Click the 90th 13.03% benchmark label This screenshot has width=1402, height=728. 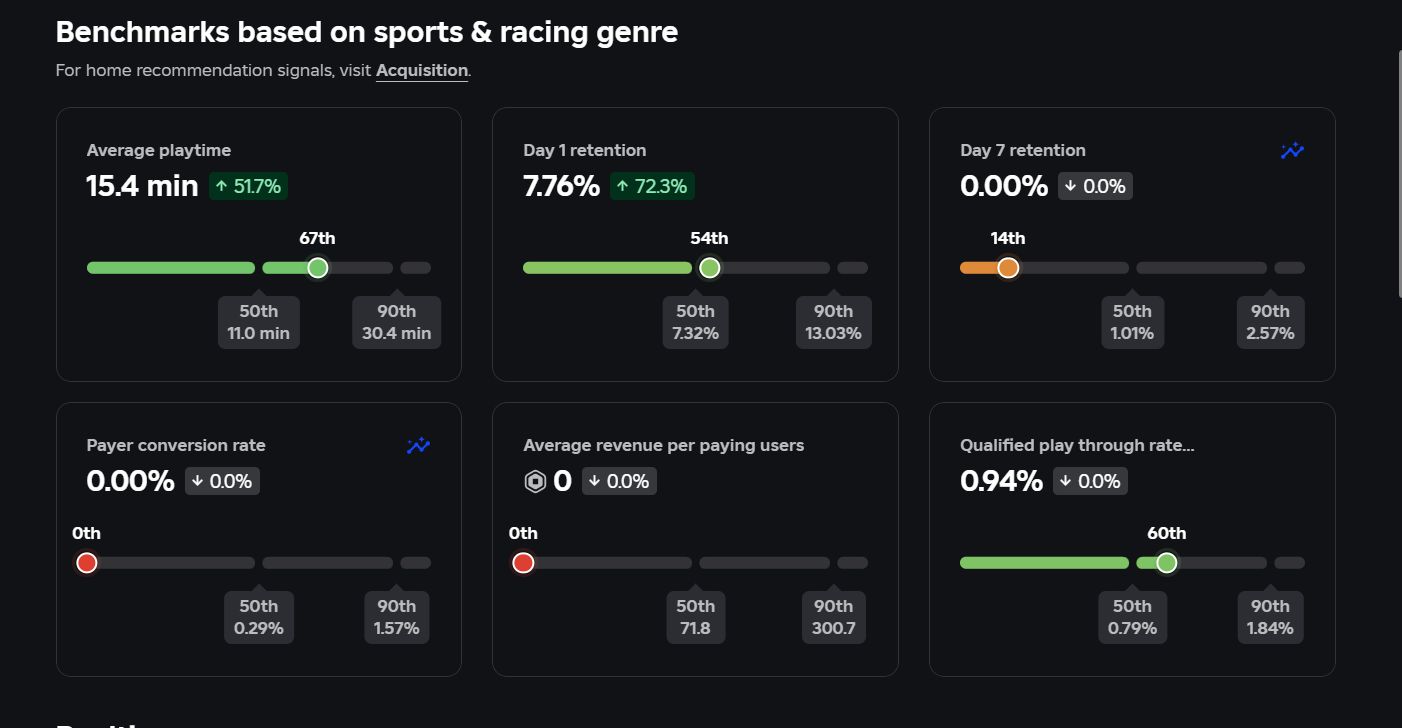click(x=833, y=322)
